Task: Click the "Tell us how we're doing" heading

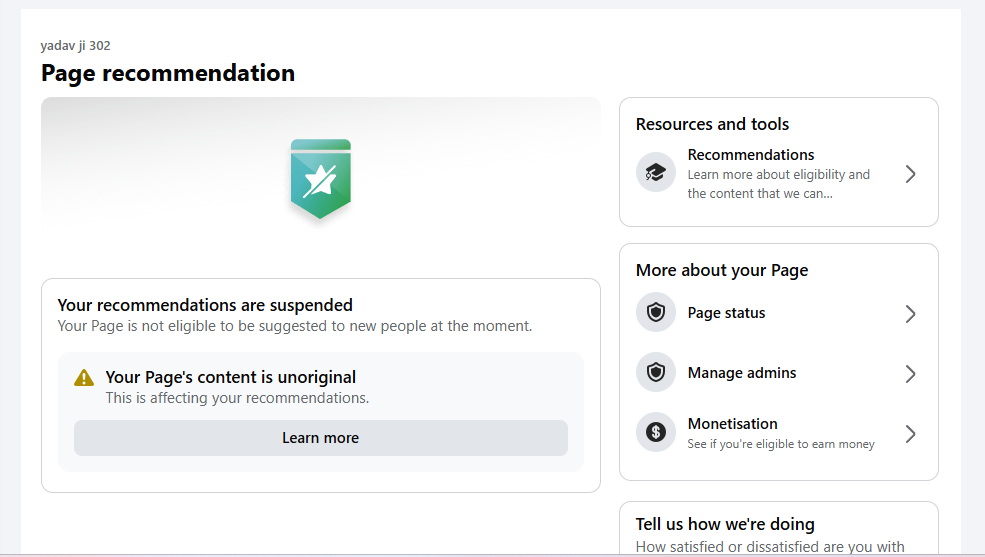Action: point(725,524)
